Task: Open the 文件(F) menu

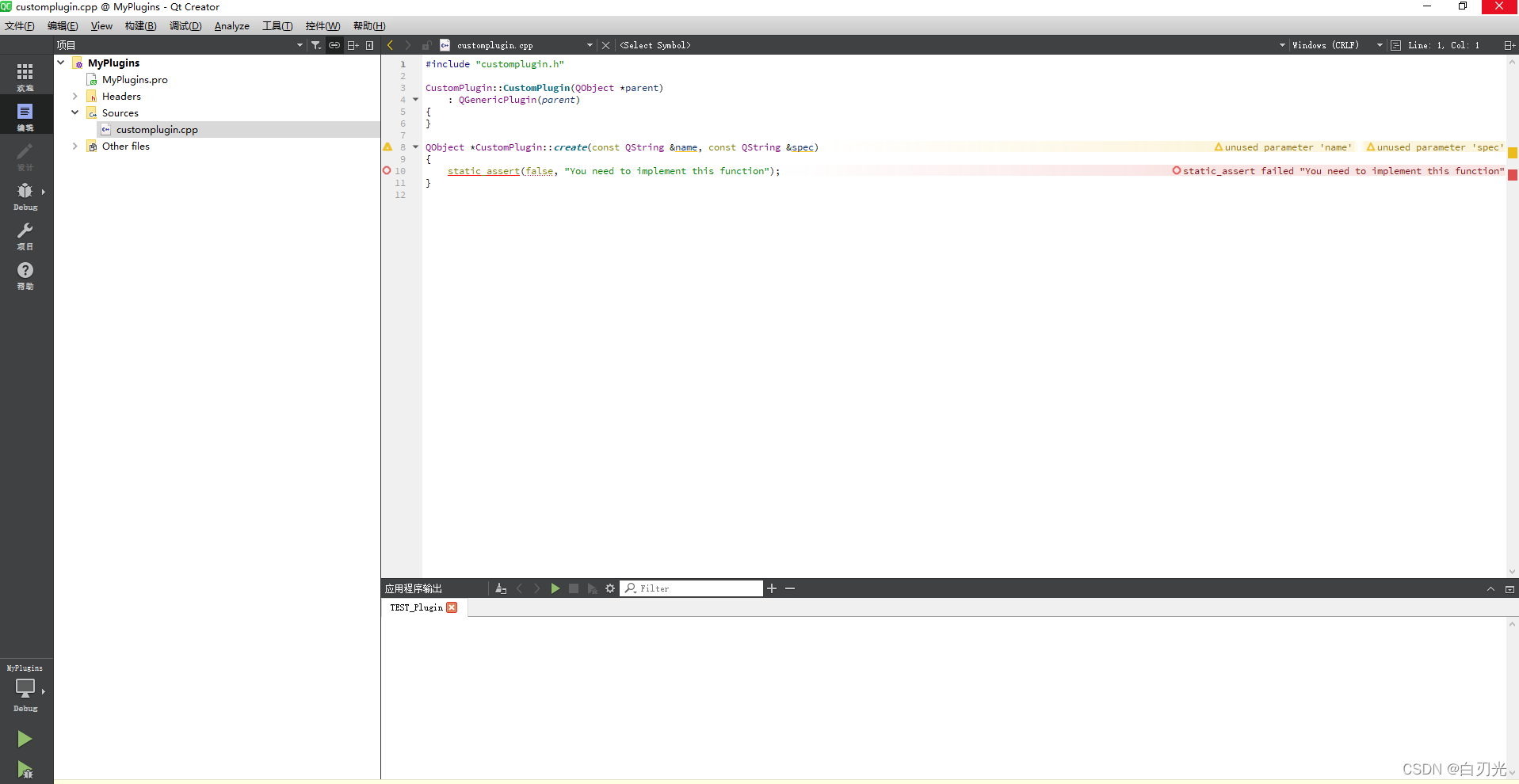Action: (20, 26)
